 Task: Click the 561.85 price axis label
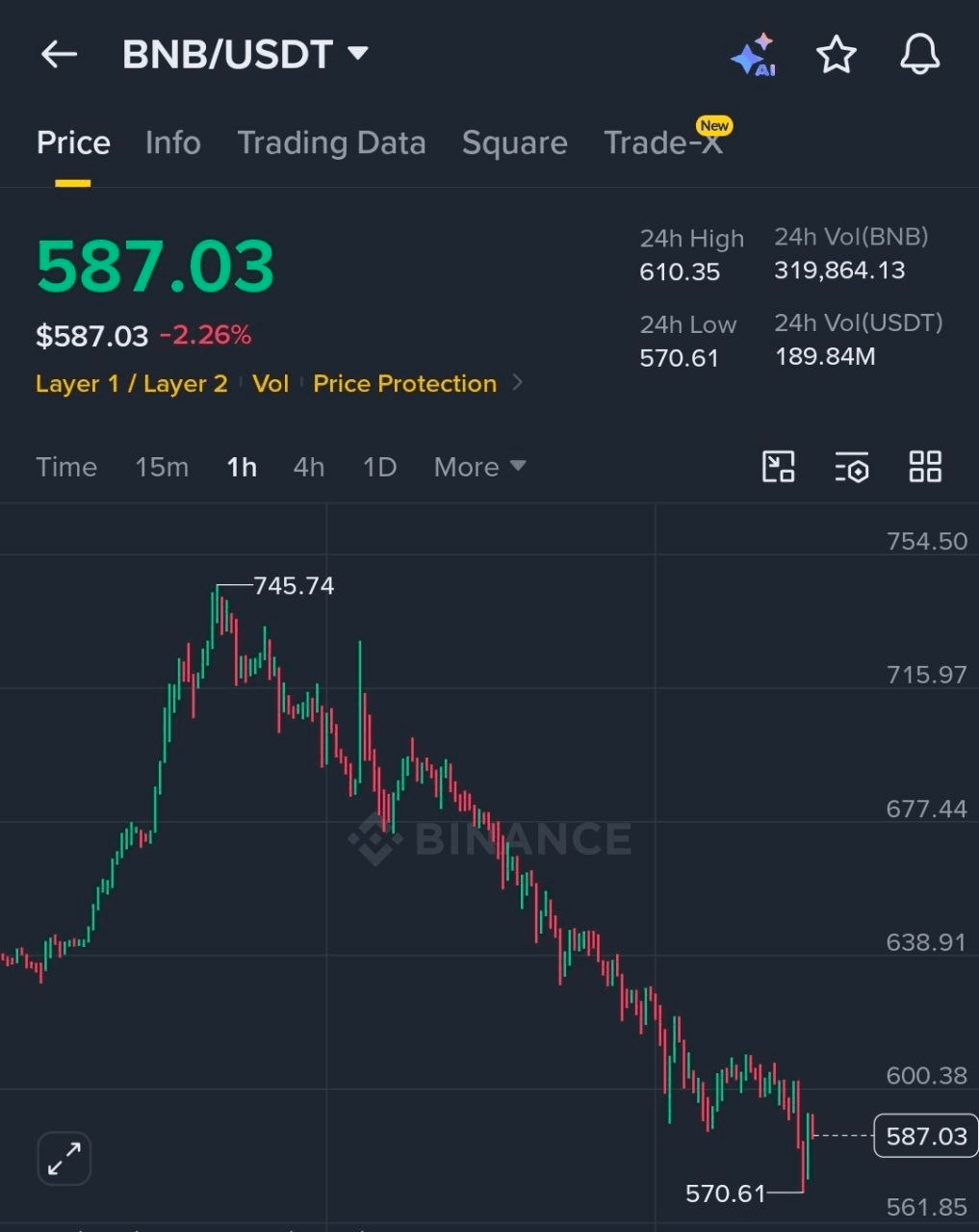click(x=926, y=1207)
